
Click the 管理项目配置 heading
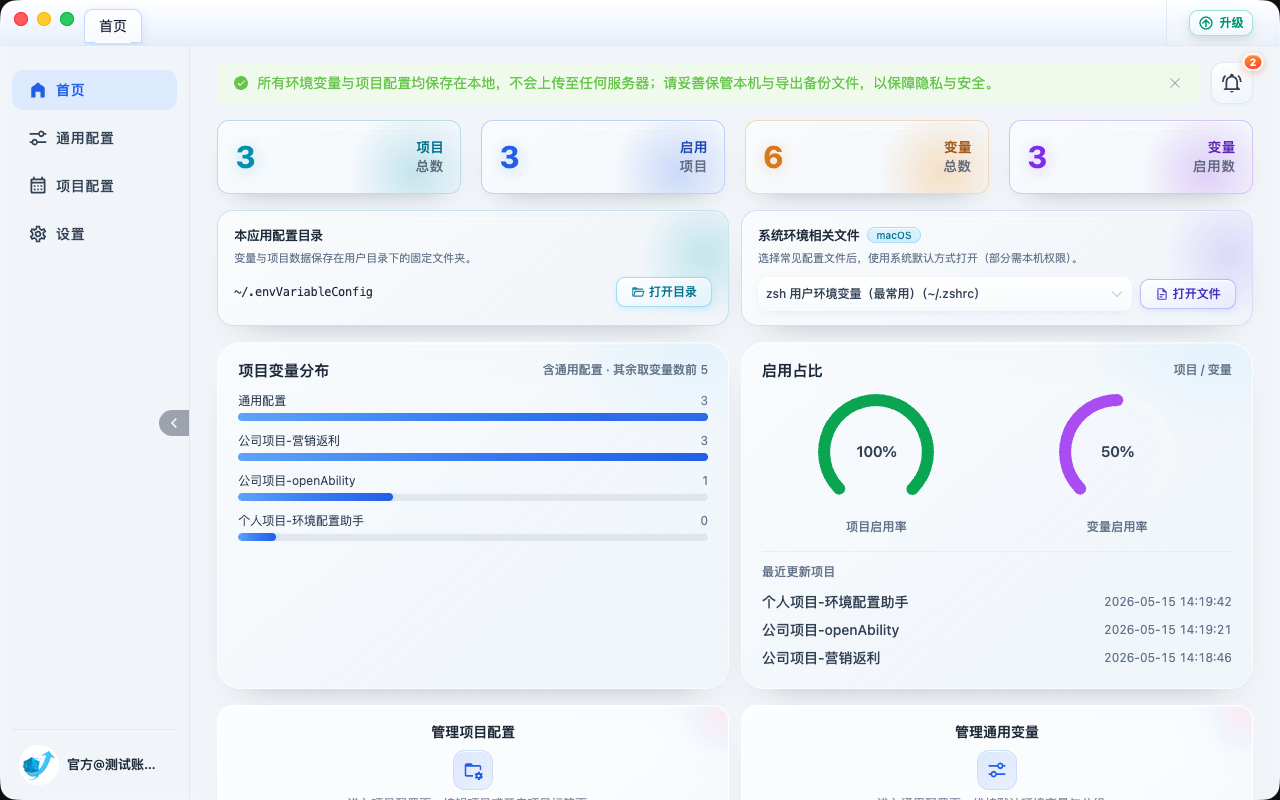coord(473,732)
